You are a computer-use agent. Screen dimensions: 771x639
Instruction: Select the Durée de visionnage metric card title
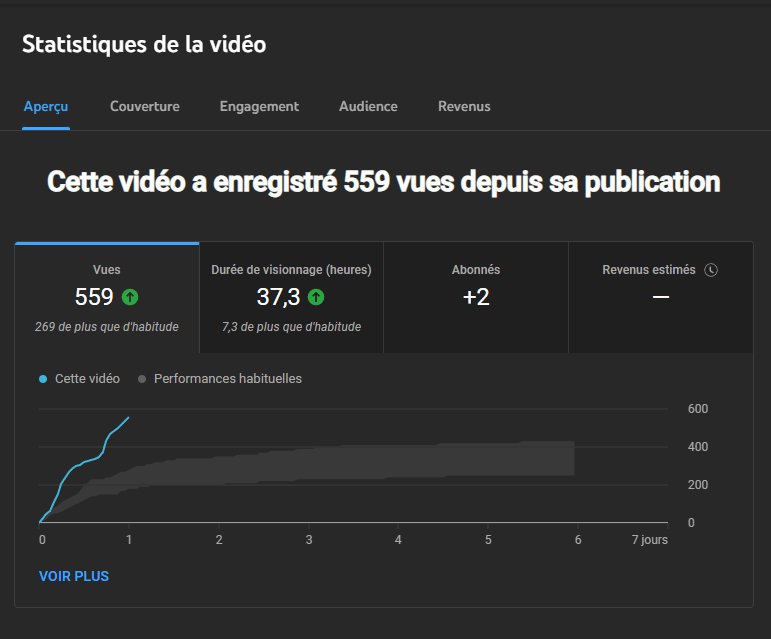(x=291, y=270)
